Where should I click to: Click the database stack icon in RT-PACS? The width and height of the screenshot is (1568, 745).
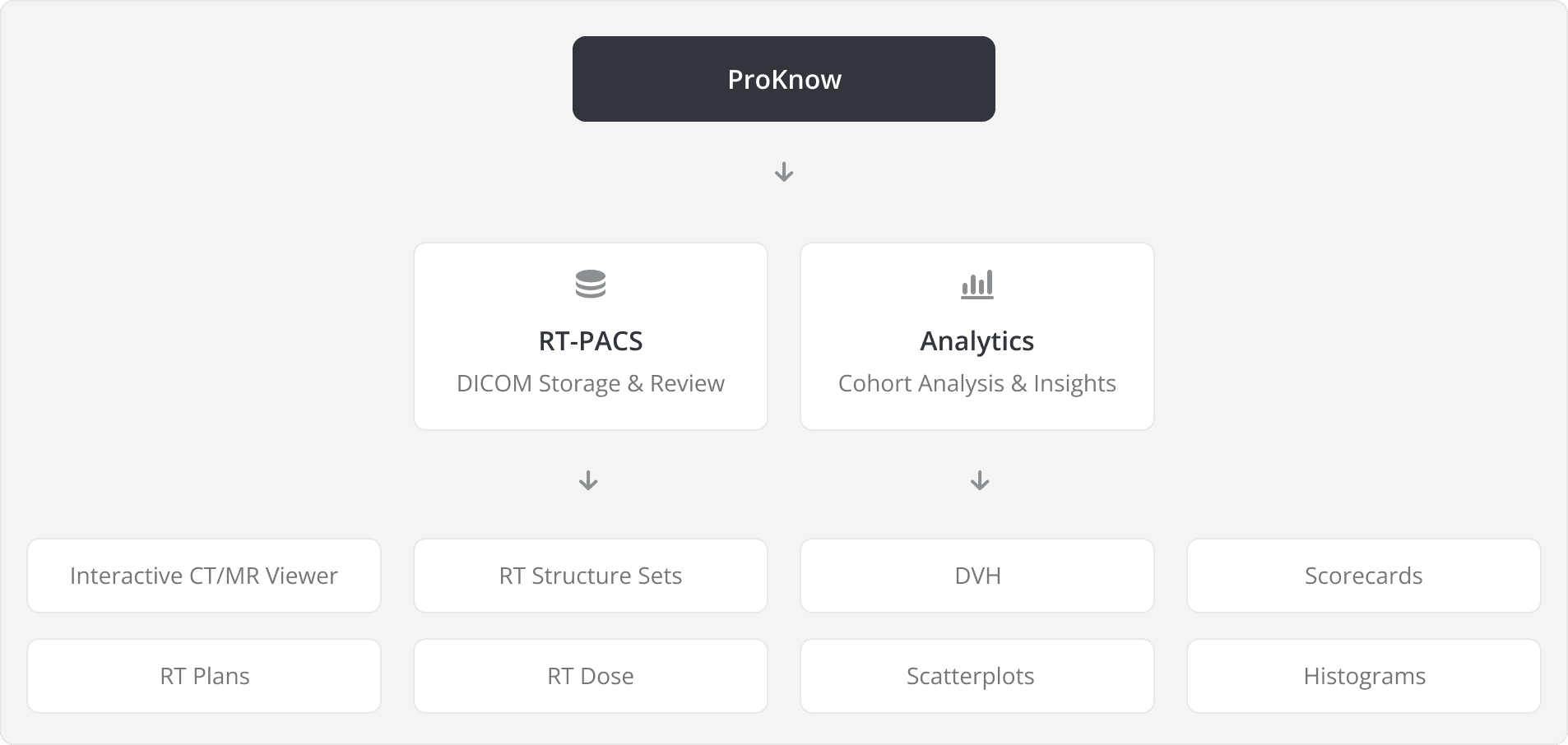(591, 284)
